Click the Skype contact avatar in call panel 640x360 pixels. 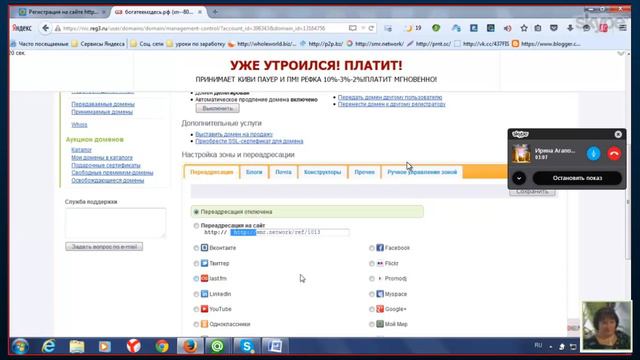(x=521, y=153)
